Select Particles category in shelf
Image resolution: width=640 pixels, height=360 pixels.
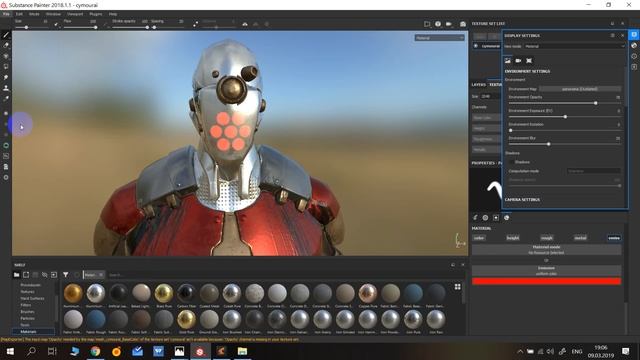(x=28, y=318)
